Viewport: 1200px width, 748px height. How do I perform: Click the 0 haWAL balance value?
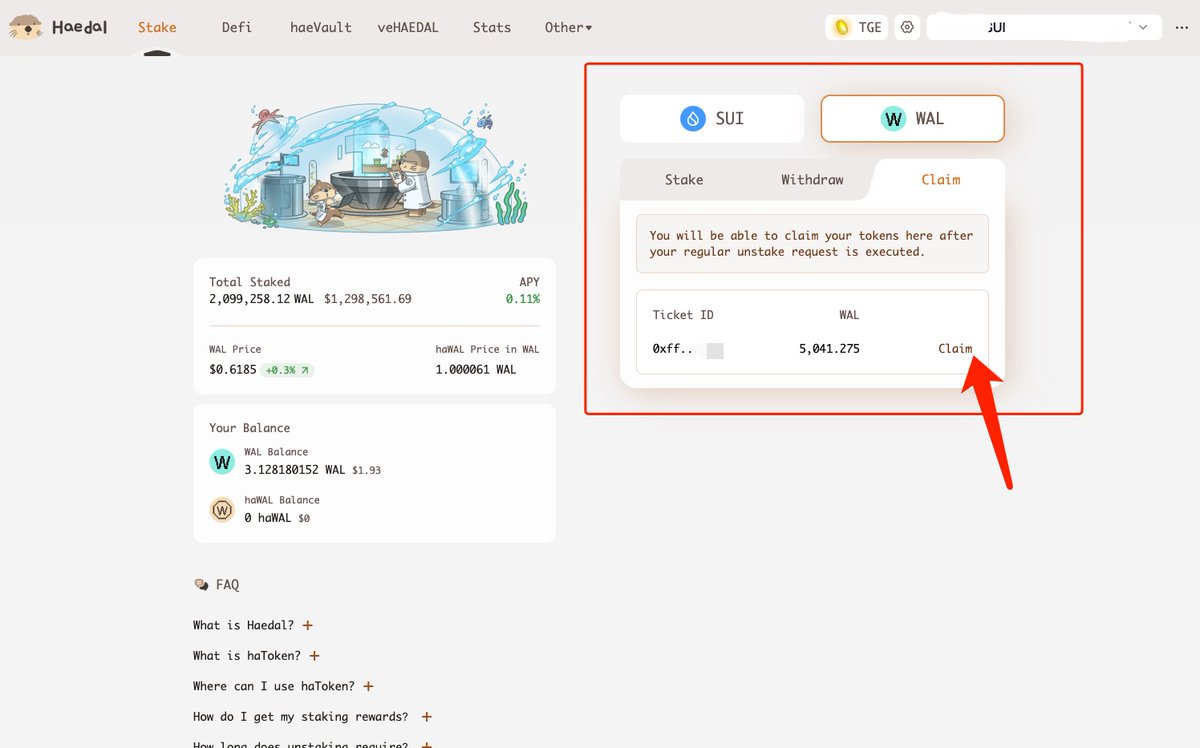(x=268, y=518)
